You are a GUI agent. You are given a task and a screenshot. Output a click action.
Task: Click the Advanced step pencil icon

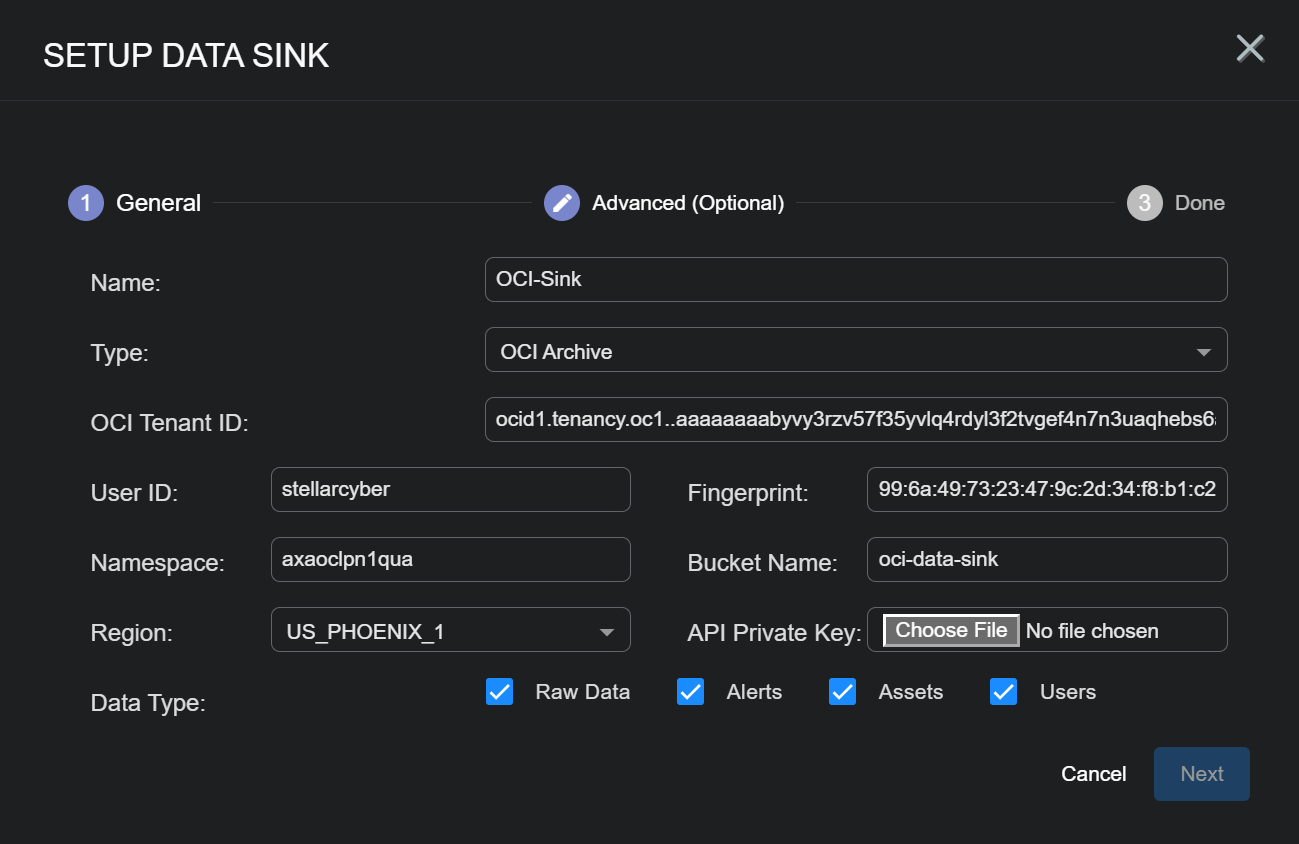click(562, 203)
